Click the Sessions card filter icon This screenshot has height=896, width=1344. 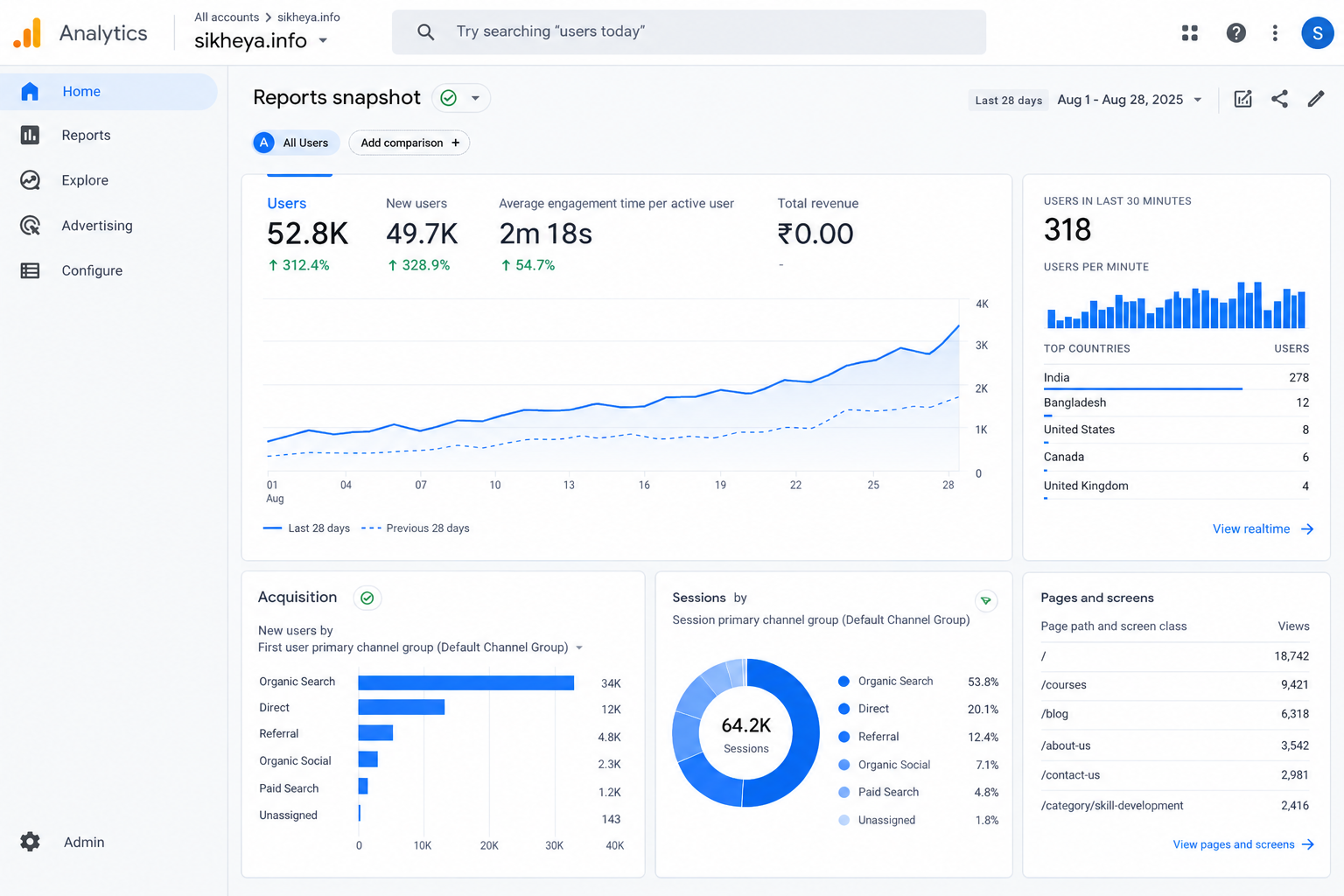[x=986, y=600]
